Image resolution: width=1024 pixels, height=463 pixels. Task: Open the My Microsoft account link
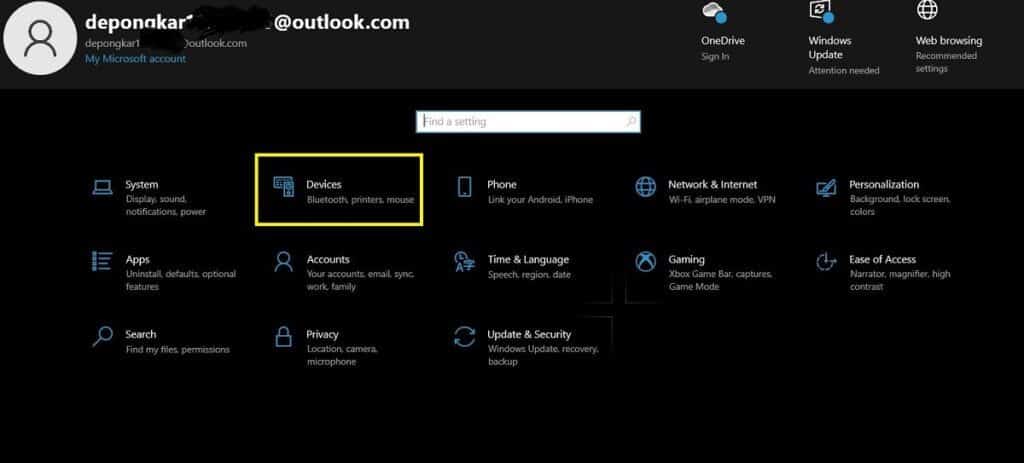[135, 59]
